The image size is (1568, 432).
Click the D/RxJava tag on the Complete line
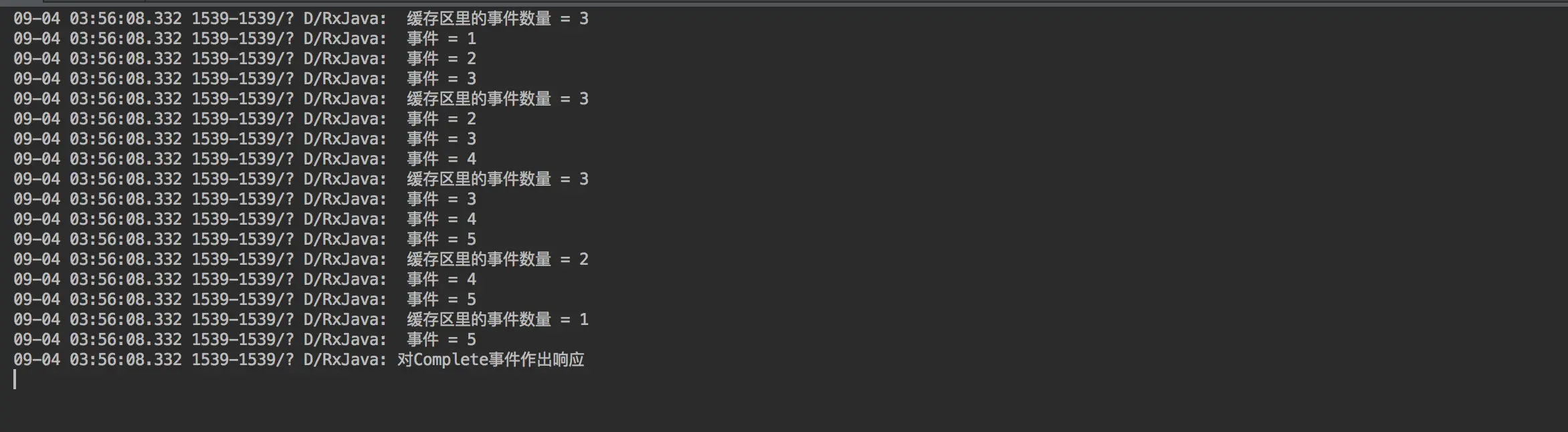tap(345, 360)
